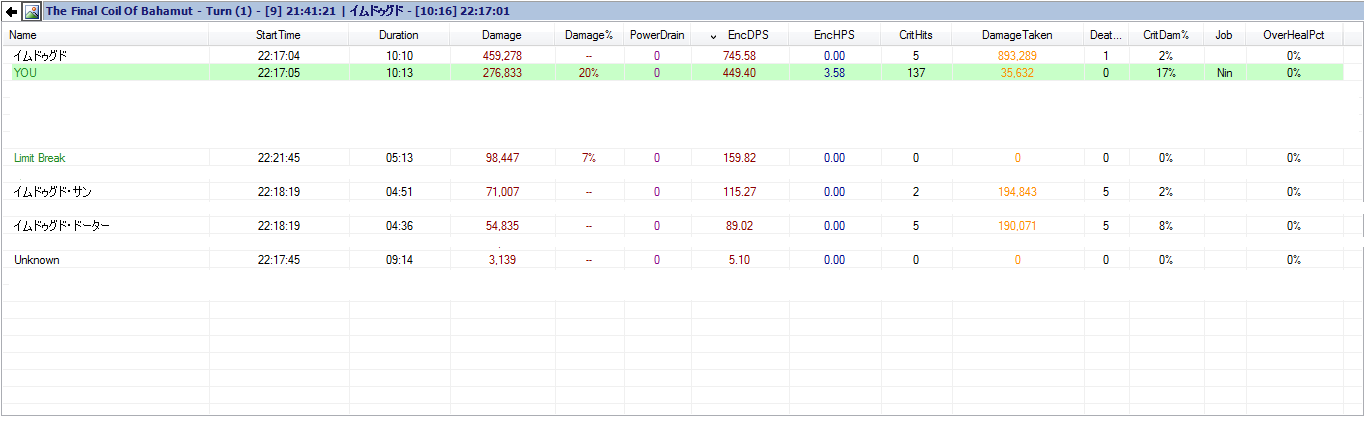This screenshot has height=421, width=1365.
Task: Click the 8% CritDam value
Action: (1166, 226)
